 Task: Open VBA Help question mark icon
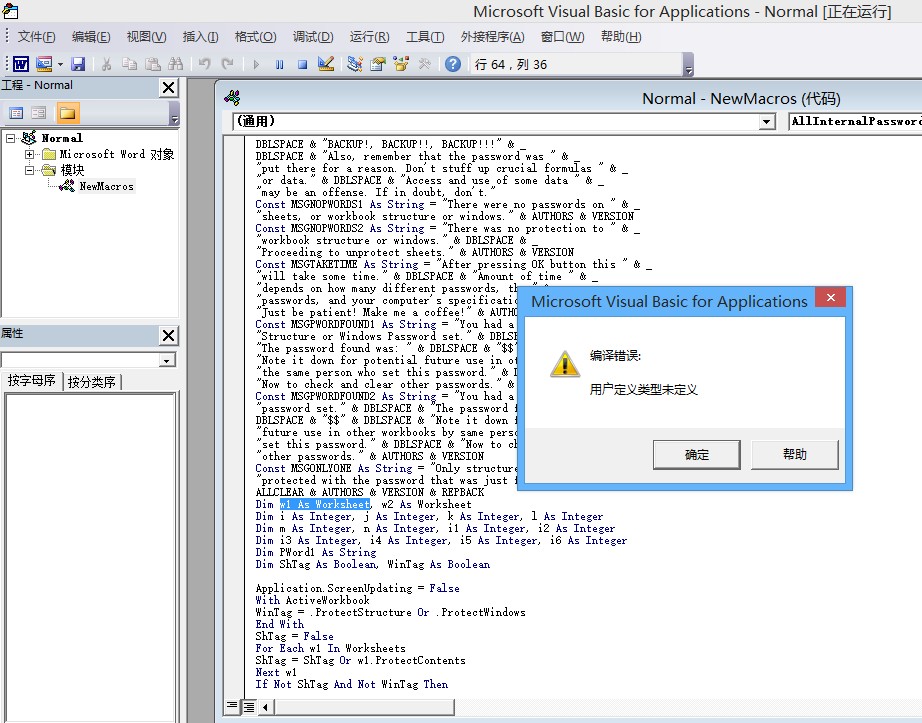tap(453, 63)
